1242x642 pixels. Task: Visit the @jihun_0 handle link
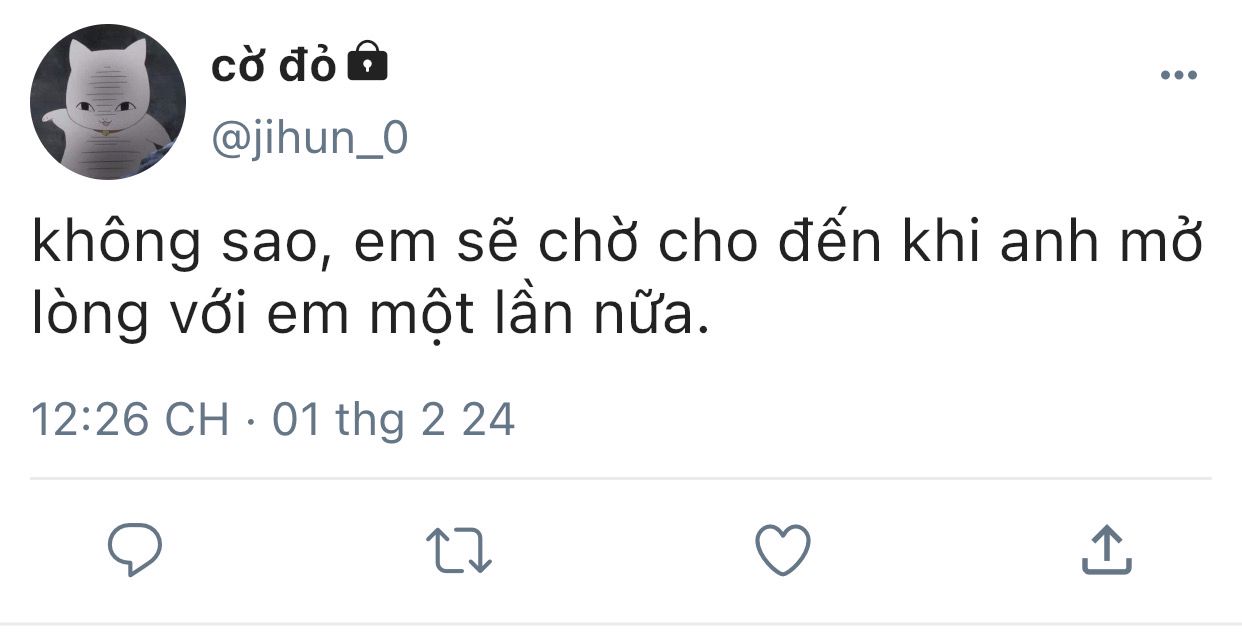tap(310, 139)
